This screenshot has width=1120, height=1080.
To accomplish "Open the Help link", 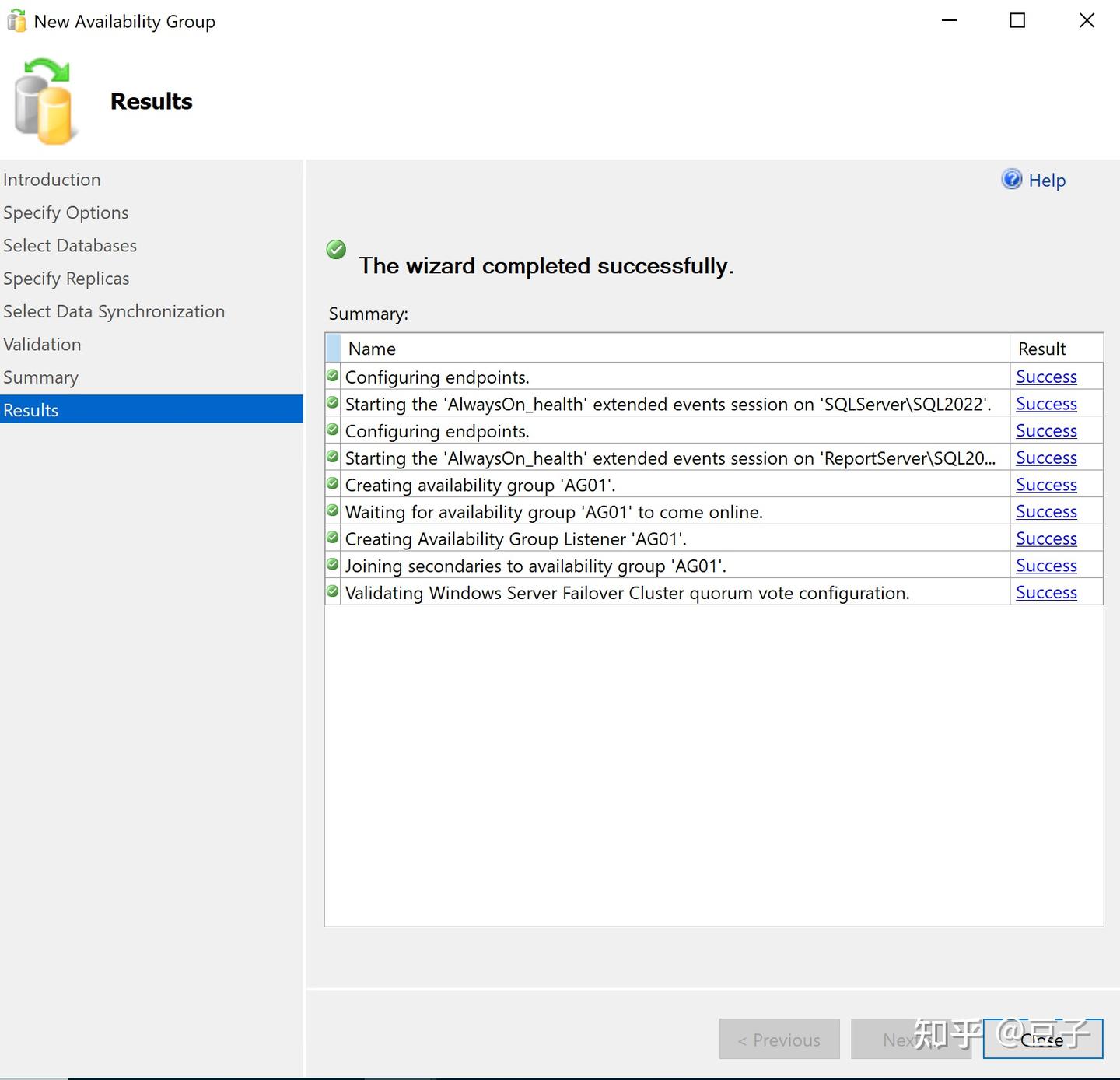I will click(x=1047, y=181).
